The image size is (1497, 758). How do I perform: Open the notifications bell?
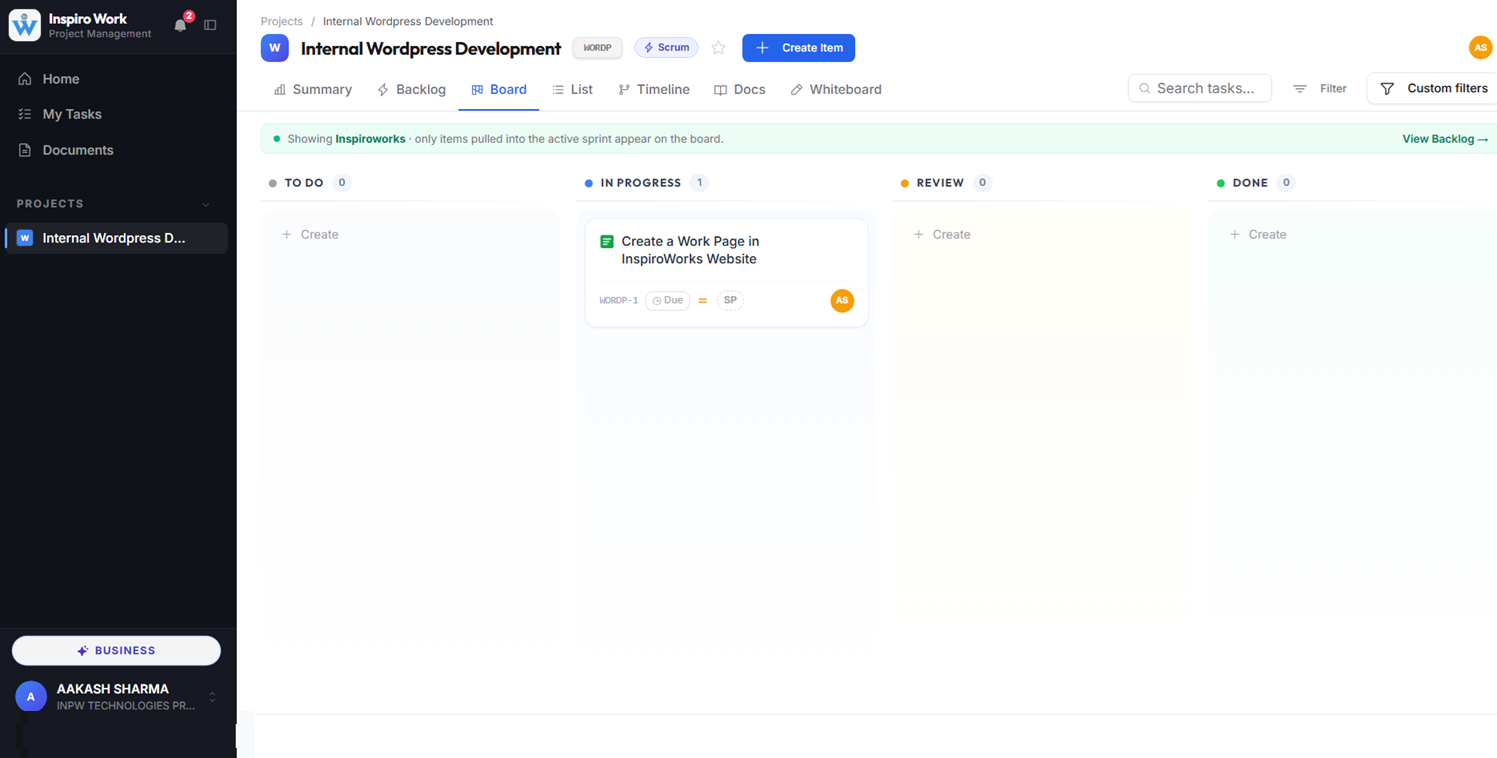pyautogui.click(x=181, y=25)
